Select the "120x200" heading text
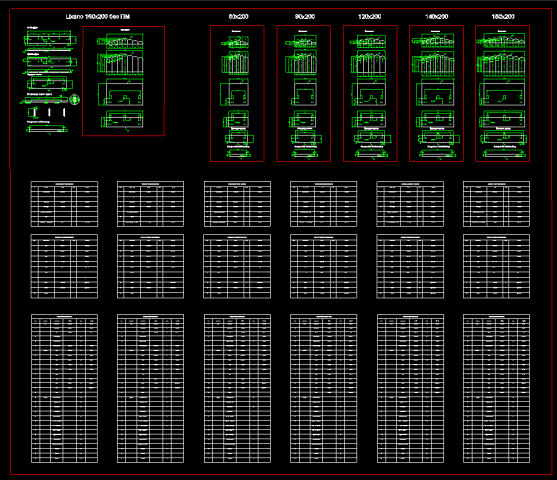Image resolution: width=557 pixels, height=480 pixels. point(369,16)
